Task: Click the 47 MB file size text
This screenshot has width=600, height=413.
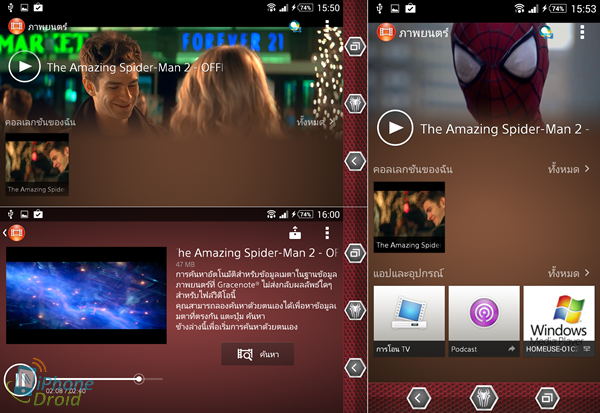Action: point(185,264)
